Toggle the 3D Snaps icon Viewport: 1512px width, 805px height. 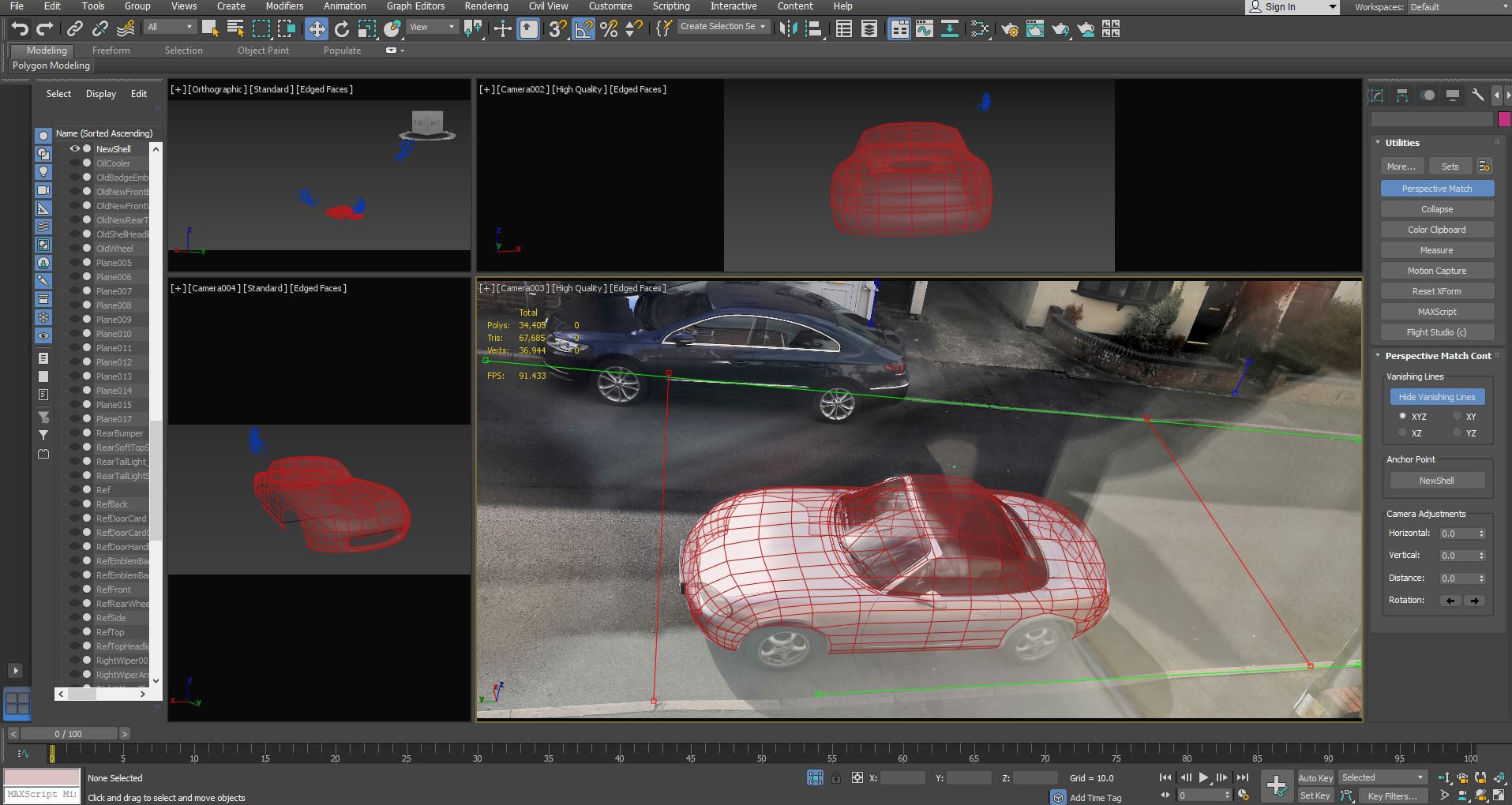557,29
